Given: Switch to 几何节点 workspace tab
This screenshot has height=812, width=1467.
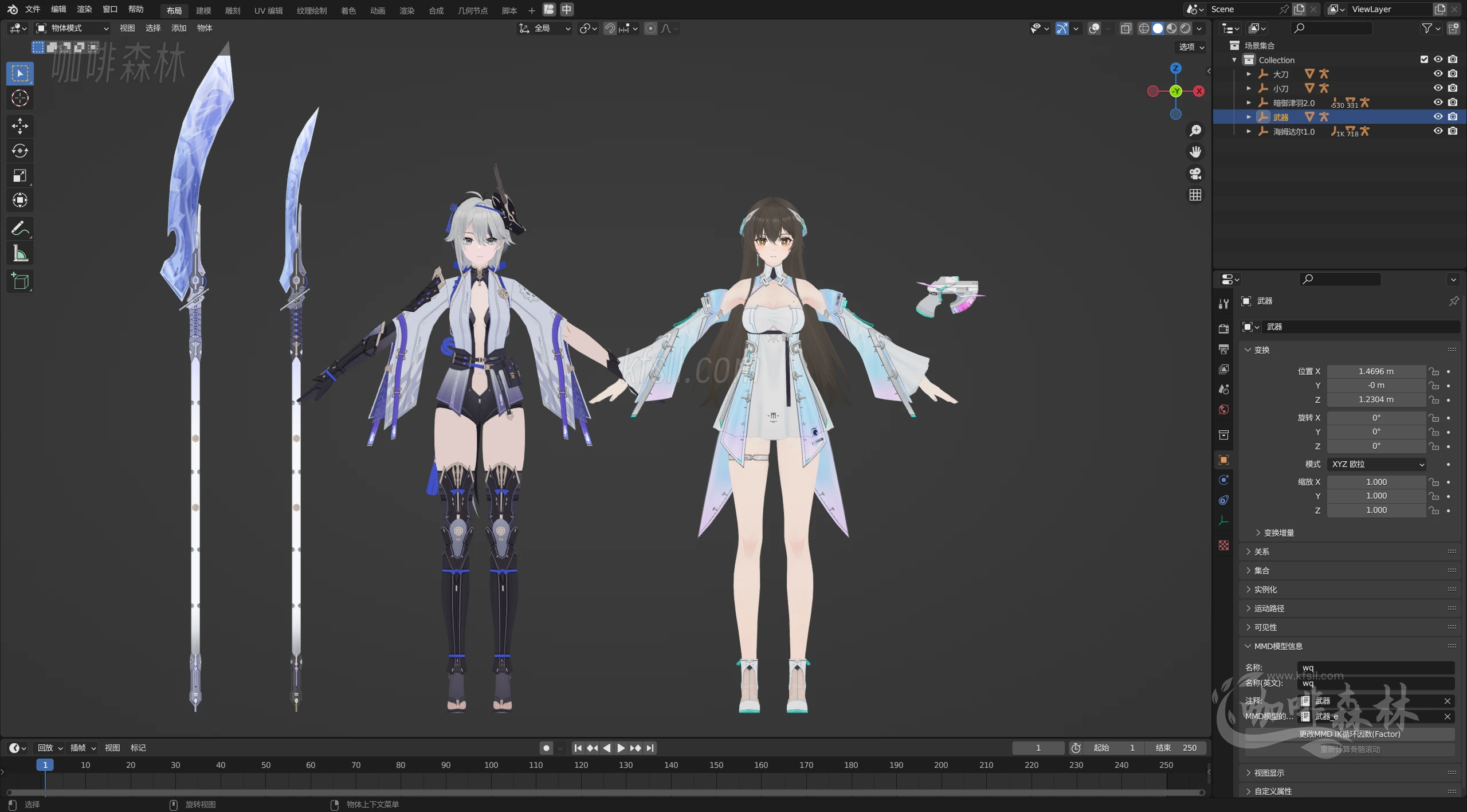Looking at the screenshot, I should tap(473, 10).
